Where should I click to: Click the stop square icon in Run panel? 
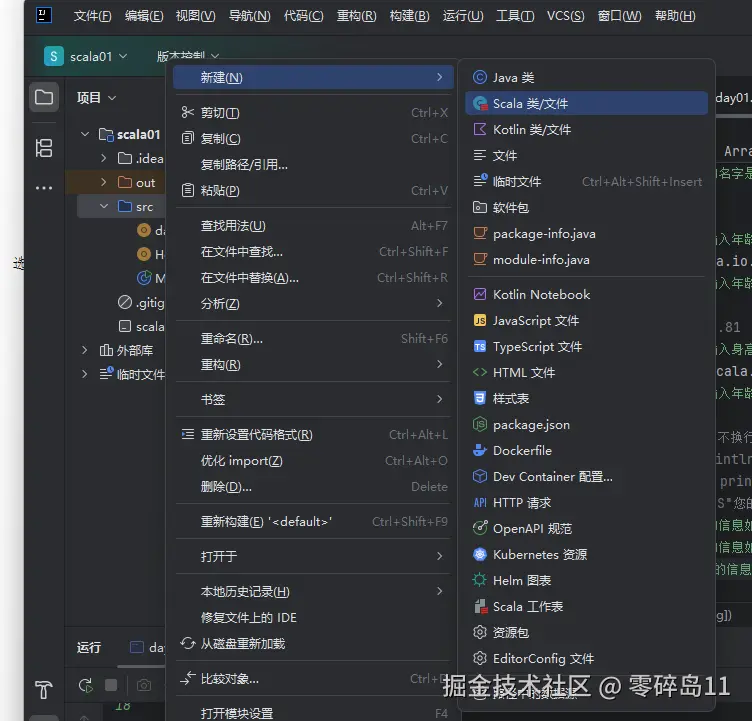point(111,685)
